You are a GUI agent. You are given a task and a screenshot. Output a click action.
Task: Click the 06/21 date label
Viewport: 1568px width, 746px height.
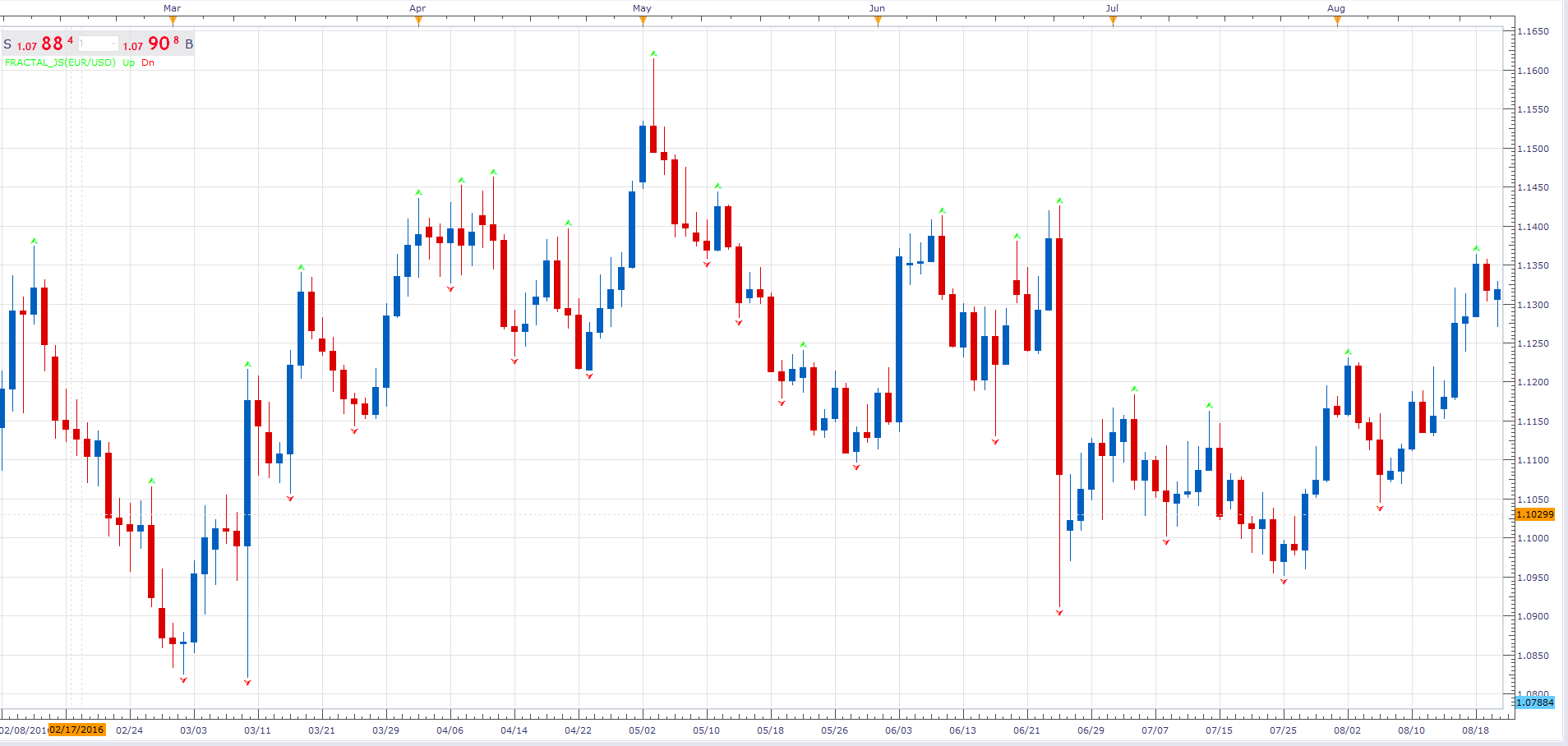point(1026,730)
